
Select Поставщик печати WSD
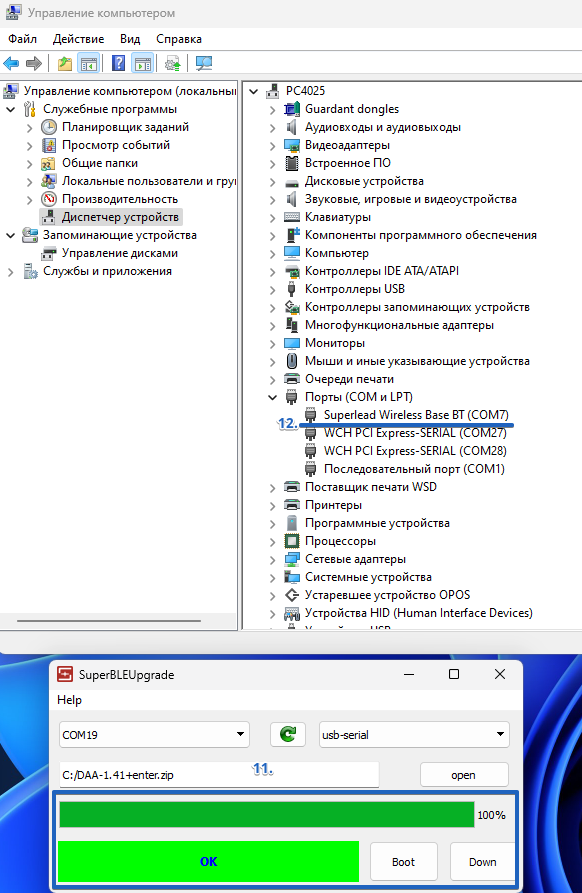click(371, 487)
